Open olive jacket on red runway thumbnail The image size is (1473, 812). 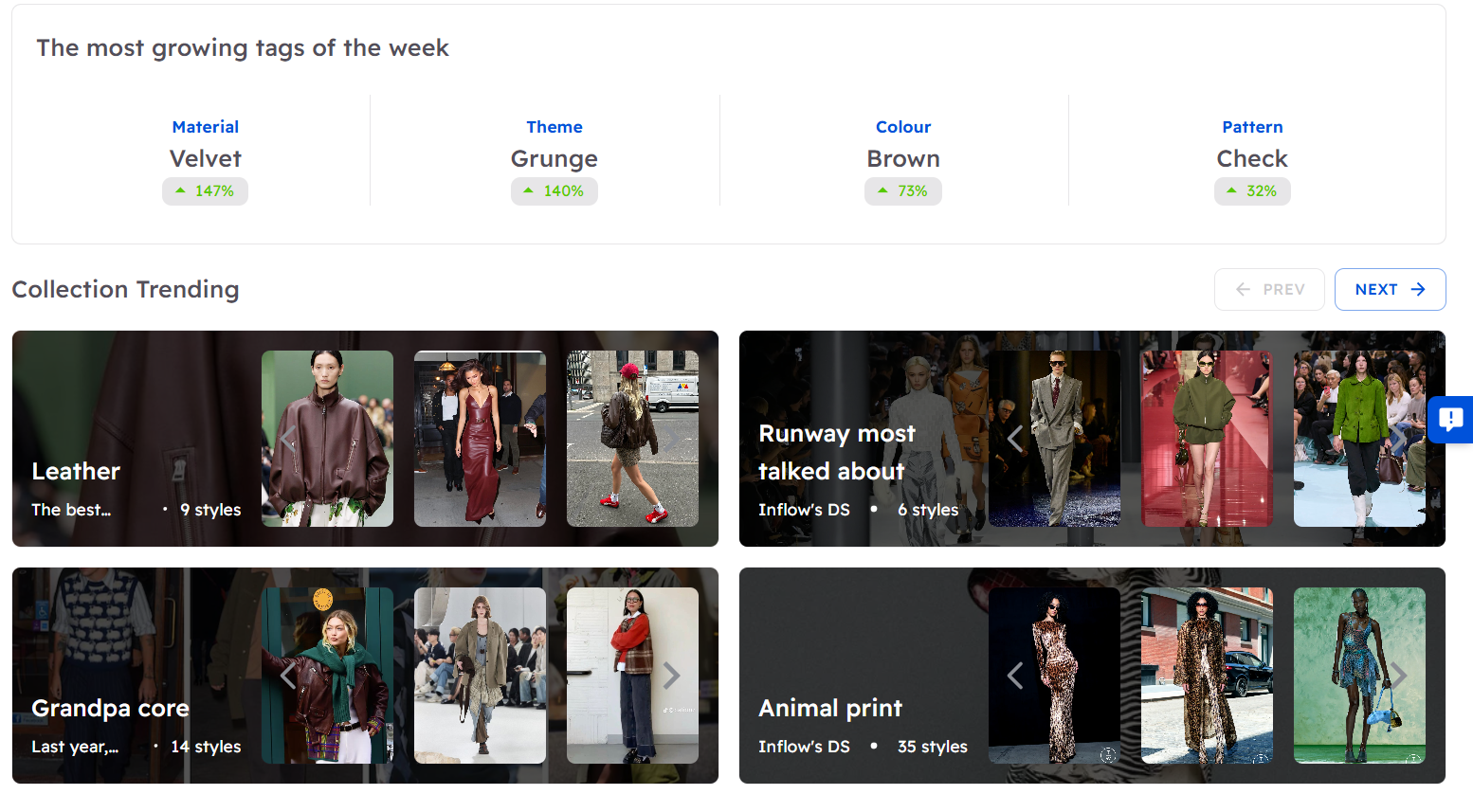(x=1207, y=439)
